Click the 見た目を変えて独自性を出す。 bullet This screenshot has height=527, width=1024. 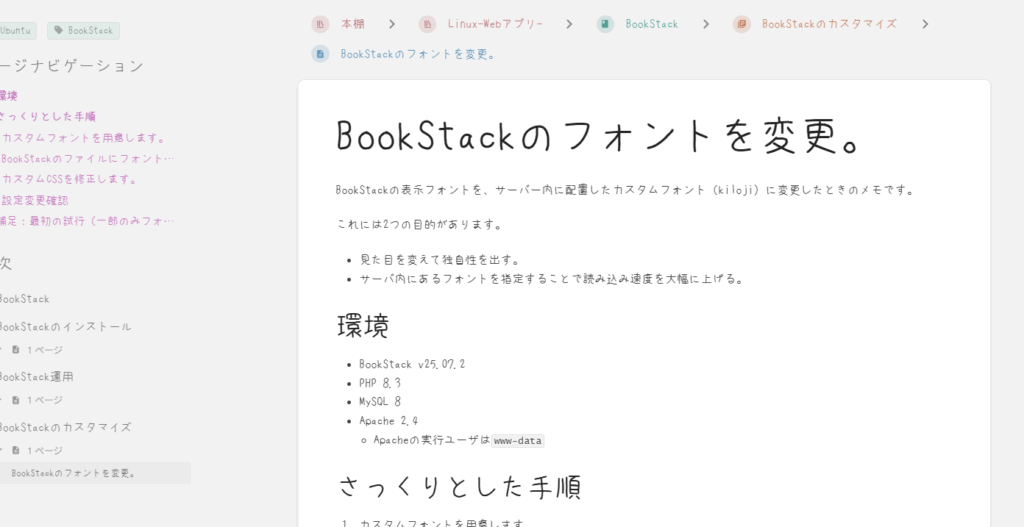tap(440, 260)
